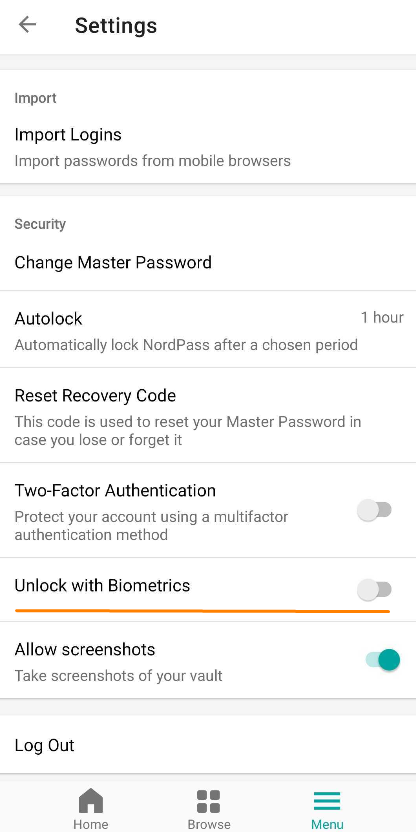The height and width of the screenshot is (832, 416).
Task: Tap Log Out
Action: (x=208, y=745)
